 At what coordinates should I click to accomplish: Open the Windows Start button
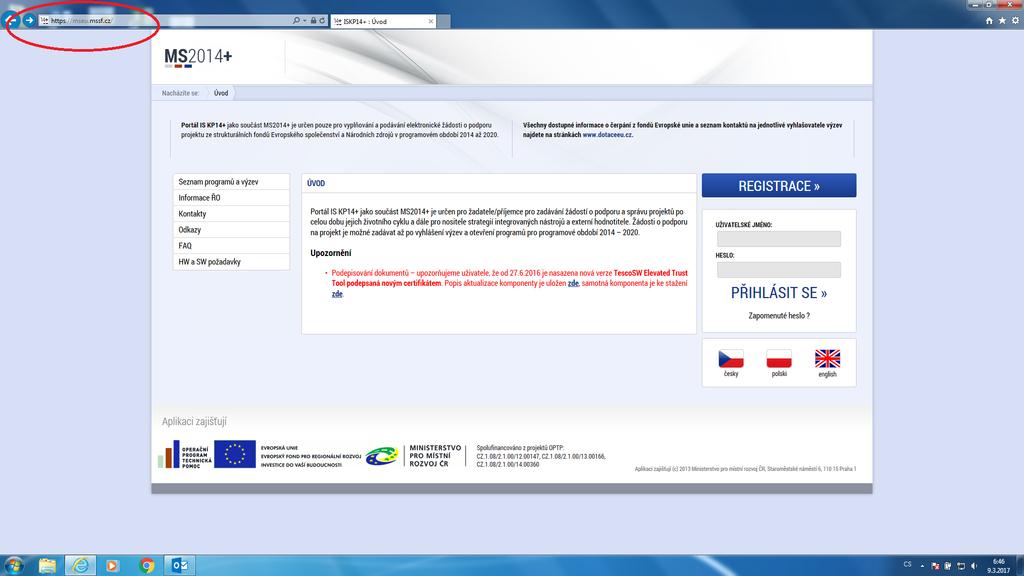(x=14, y=565)
